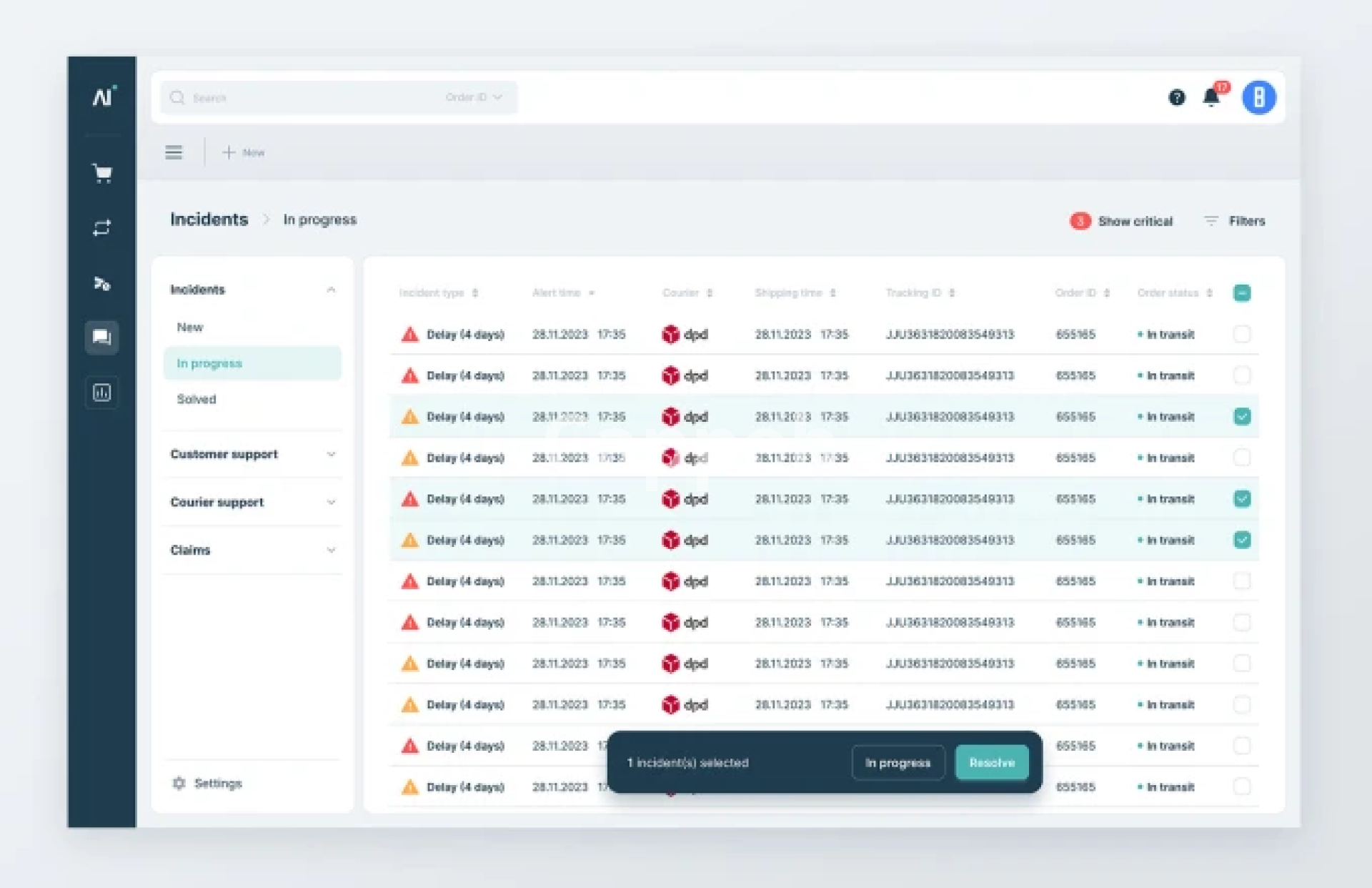Click the hamburger menu icon
The height and width of the screenshot is (888, 1372).
[x=174, y=152]
